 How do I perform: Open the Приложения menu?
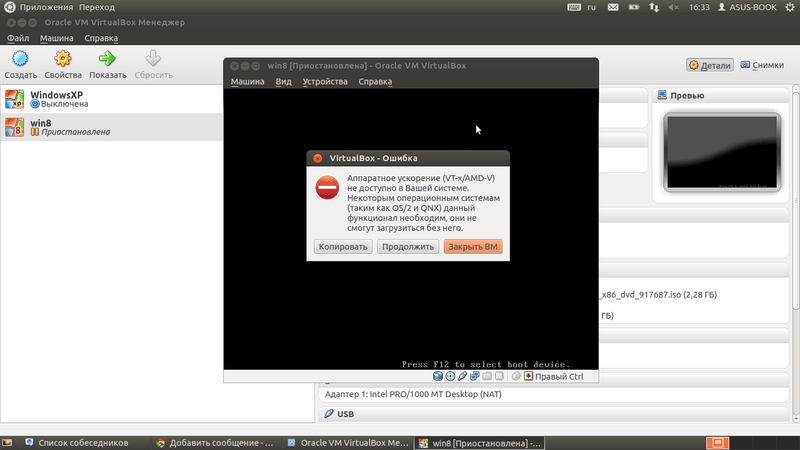point(46,7)
